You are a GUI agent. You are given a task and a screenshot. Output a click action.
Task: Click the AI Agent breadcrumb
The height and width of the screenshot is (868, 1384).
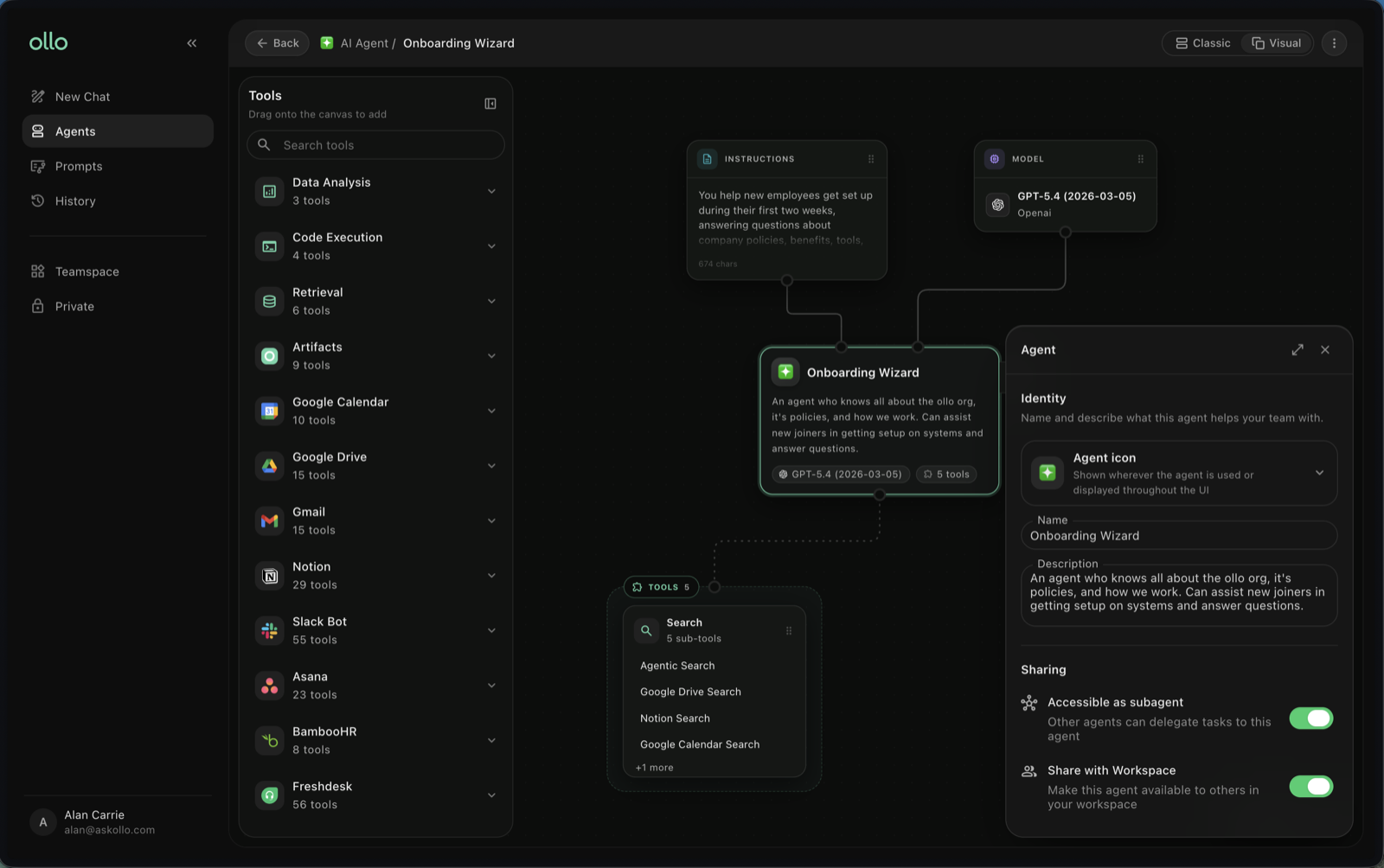point(364,43)
